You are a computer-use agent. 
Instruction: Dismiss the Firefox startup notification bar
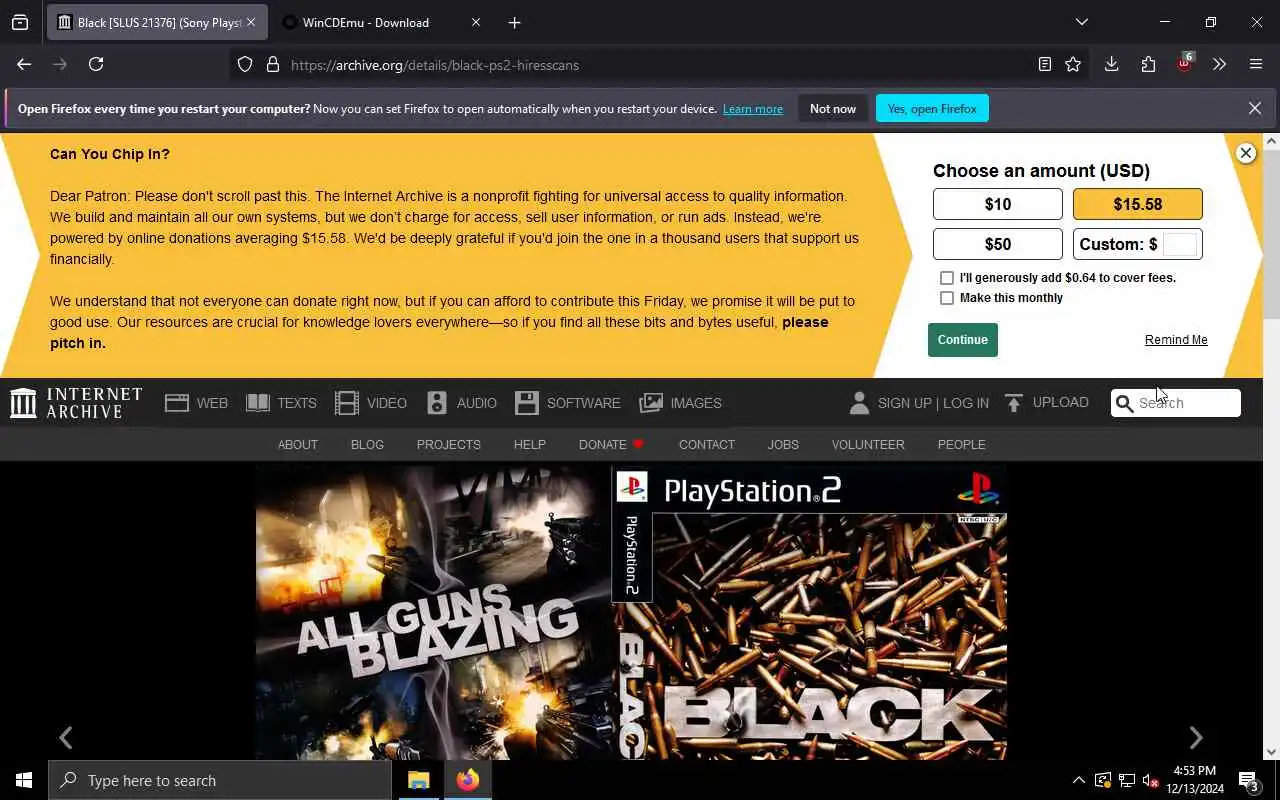coord(1255,108)
